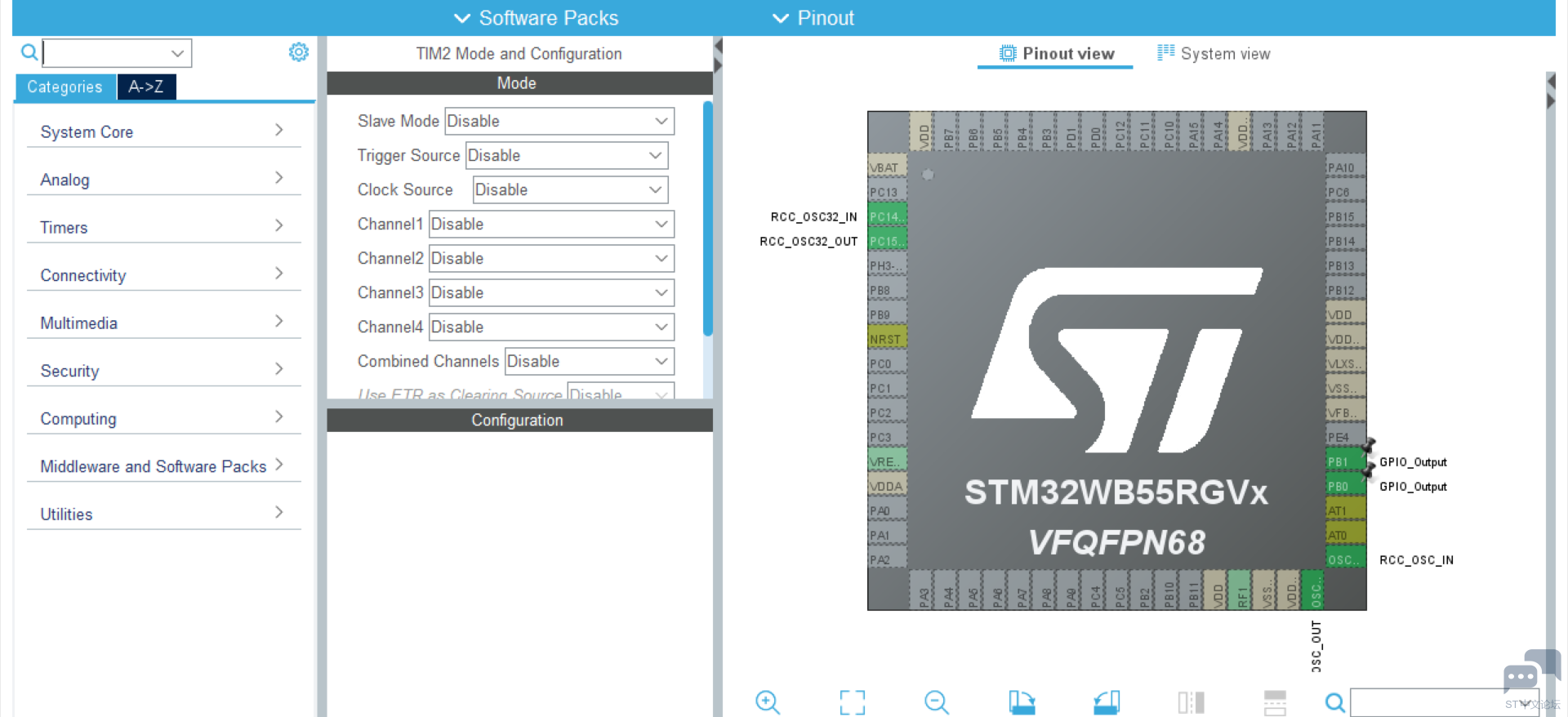The height and width of the screenshot is (717, 1568).
Task: Open the Trigger Source dropdown
Action: tap(567, 155)
